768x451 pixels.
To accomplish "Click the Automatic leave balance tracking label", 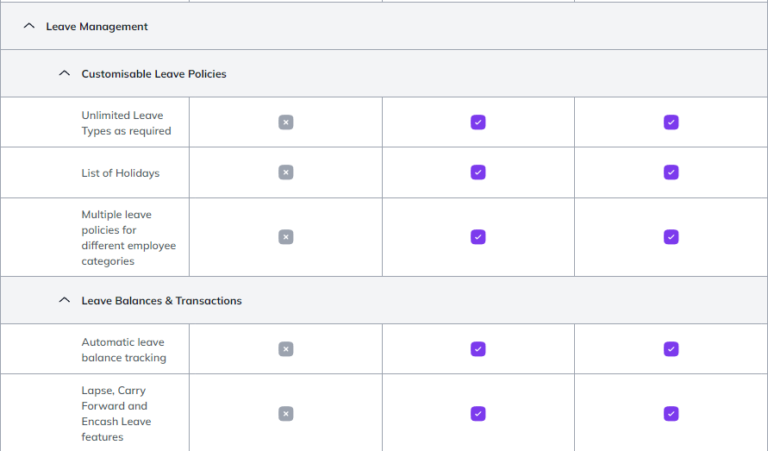I will coord(123,349).
